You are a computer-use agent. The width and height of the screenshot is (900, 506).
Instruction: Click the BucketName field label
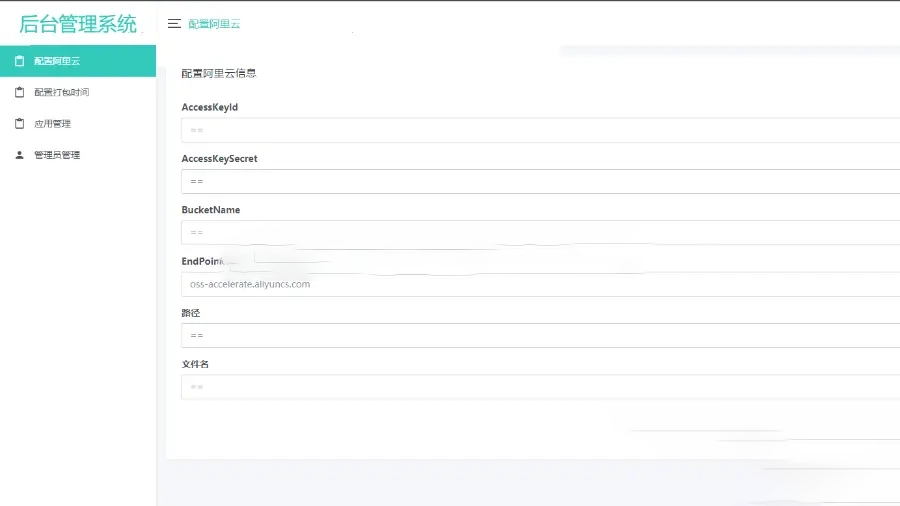[x=210, y=210]
